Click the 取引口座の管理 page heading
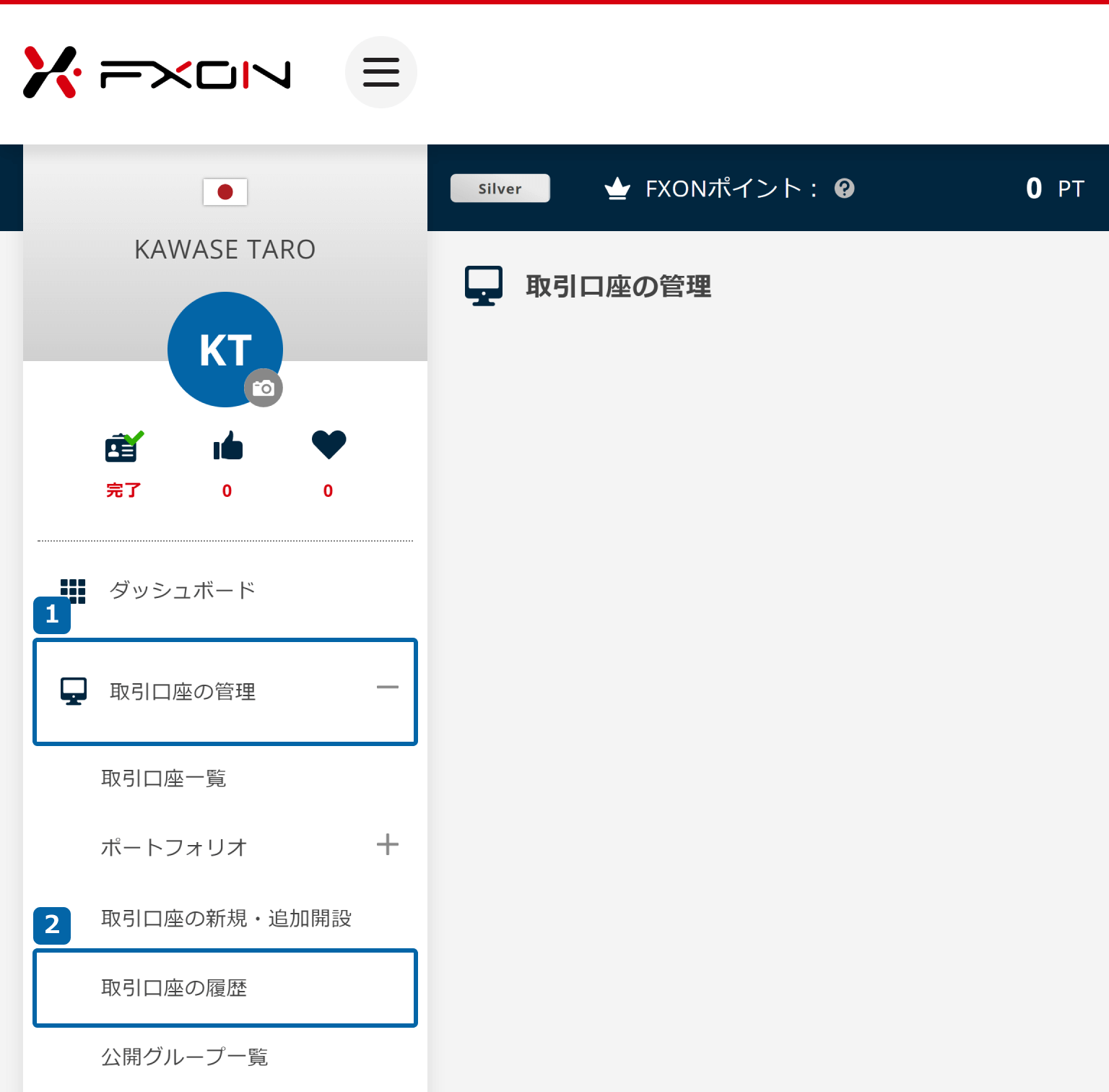This screenshot has width=1109, height=1092. click(x=619, y=287)
